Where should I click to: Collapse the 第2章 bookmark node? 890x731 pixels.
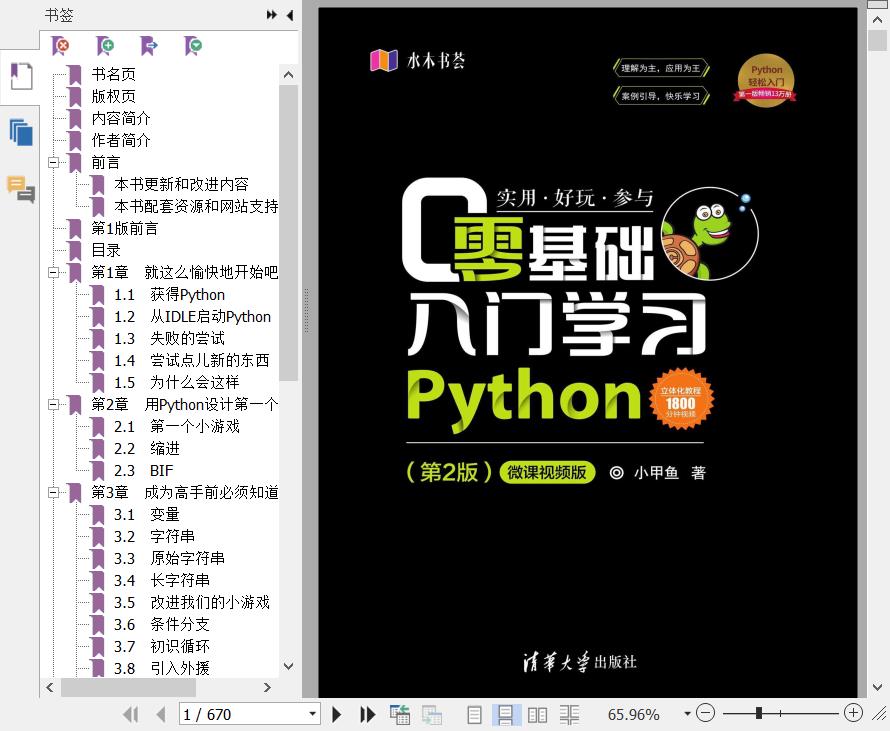coord(53,405)
